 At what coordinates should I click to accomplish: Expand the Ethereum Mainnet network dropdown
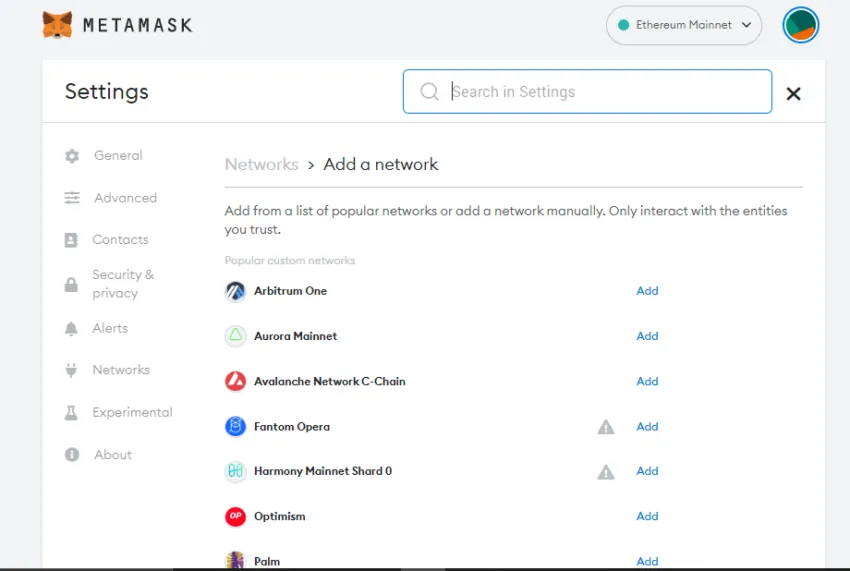point(684,25)
